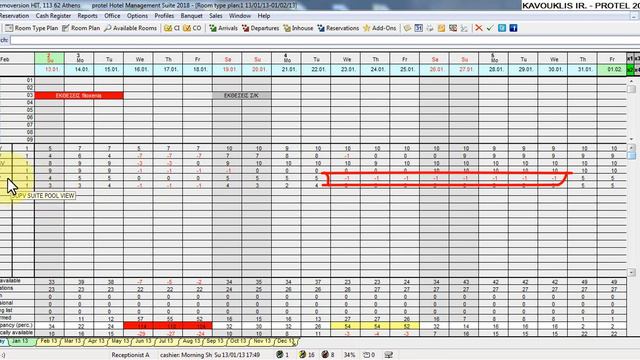Select the red event bar in row 03
640x360 pixels.
point(79,96)
